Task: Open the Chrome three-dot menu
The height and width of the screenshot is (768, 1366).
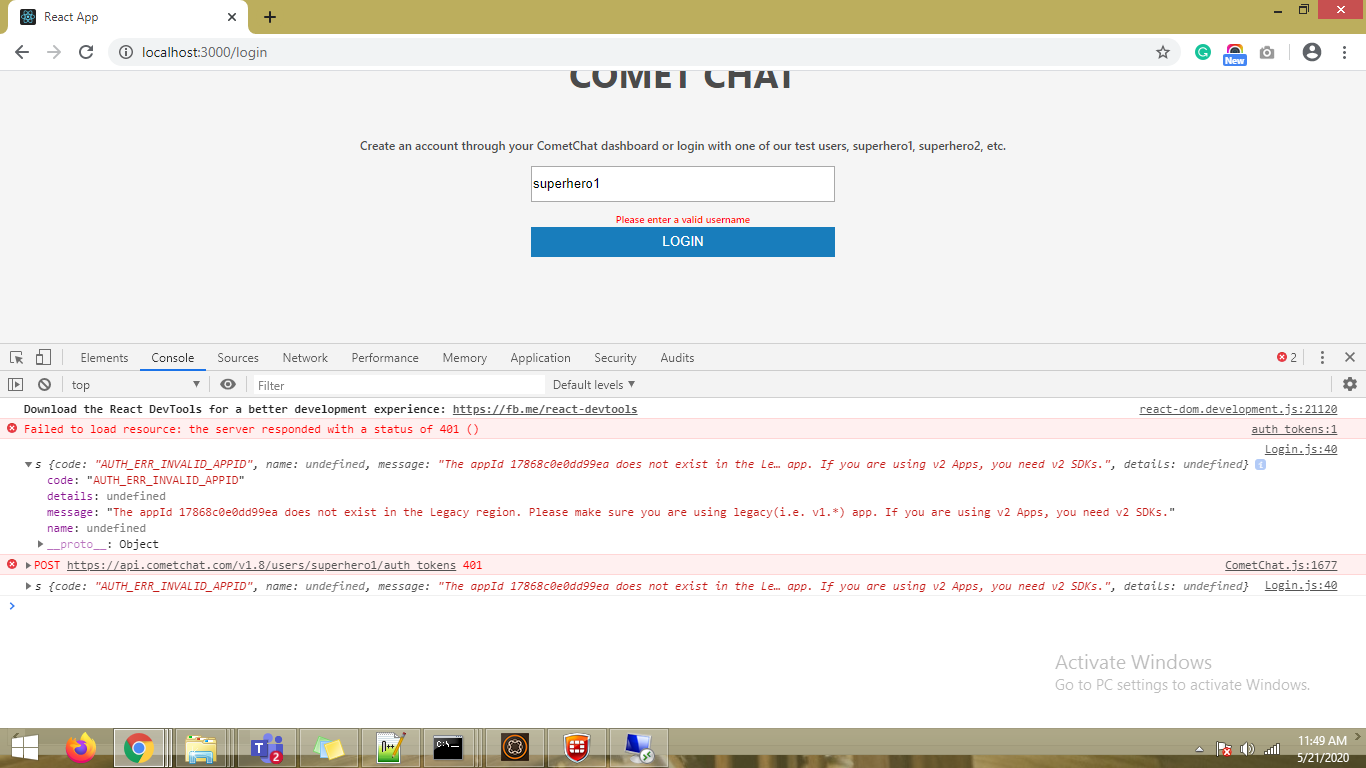Action: point(1344,52)
